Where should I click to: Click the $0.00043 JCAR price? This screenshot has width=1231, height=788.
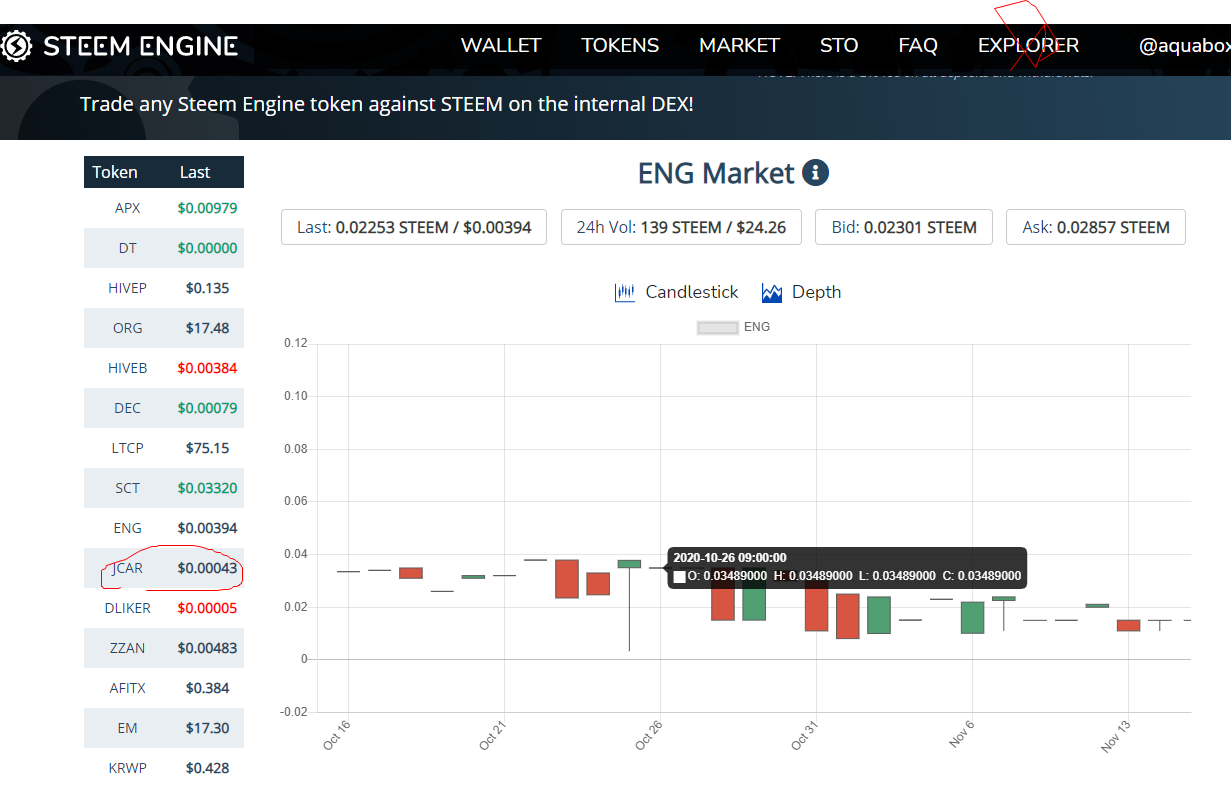pyautogui.click(x=207, y=568)
